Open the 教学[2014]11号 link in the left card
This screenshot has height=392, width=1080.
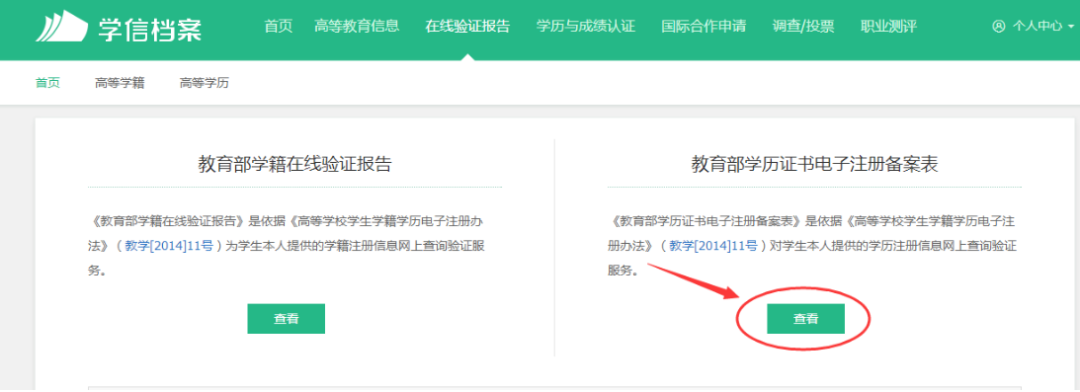tap(170, 246)
